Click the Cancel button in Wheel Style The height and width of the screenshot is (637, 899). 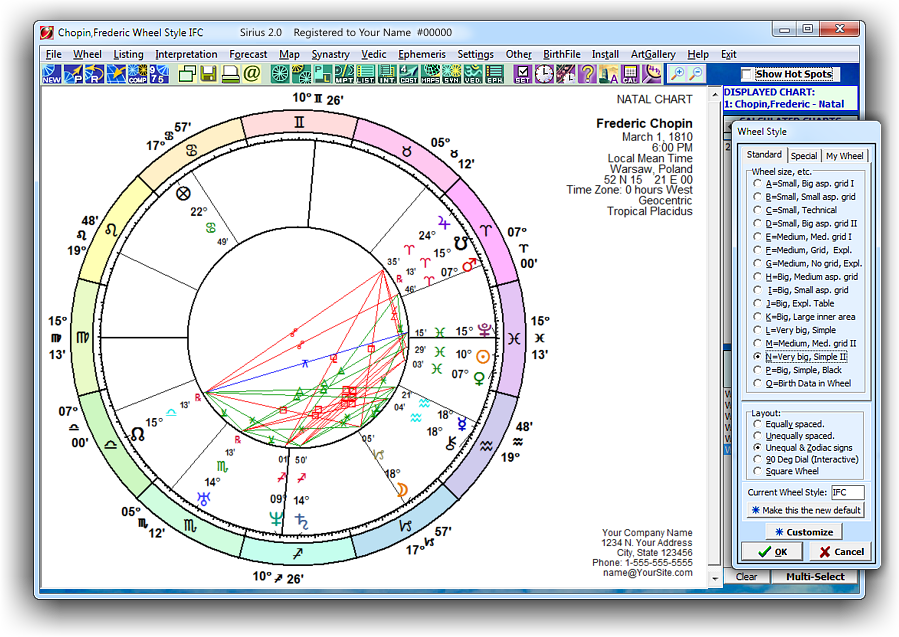tap(841, 552)
